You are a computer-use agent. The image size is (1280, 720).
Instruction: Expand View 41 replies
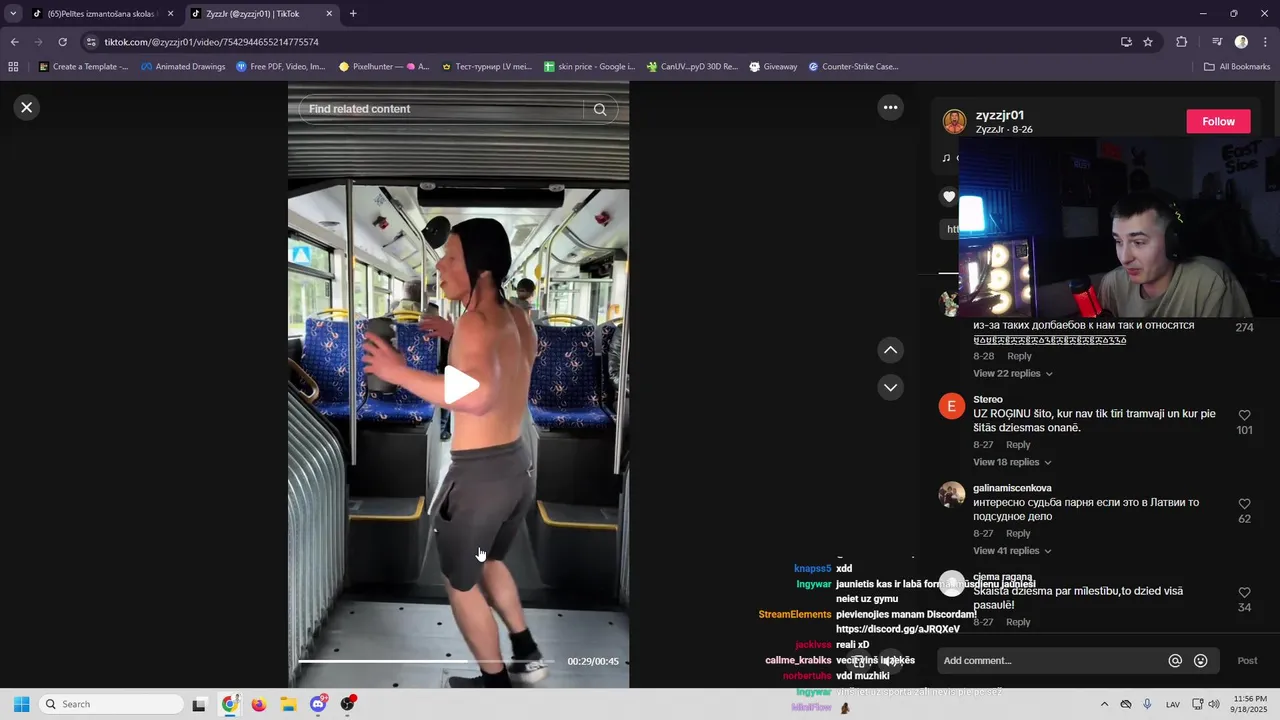1012,551
